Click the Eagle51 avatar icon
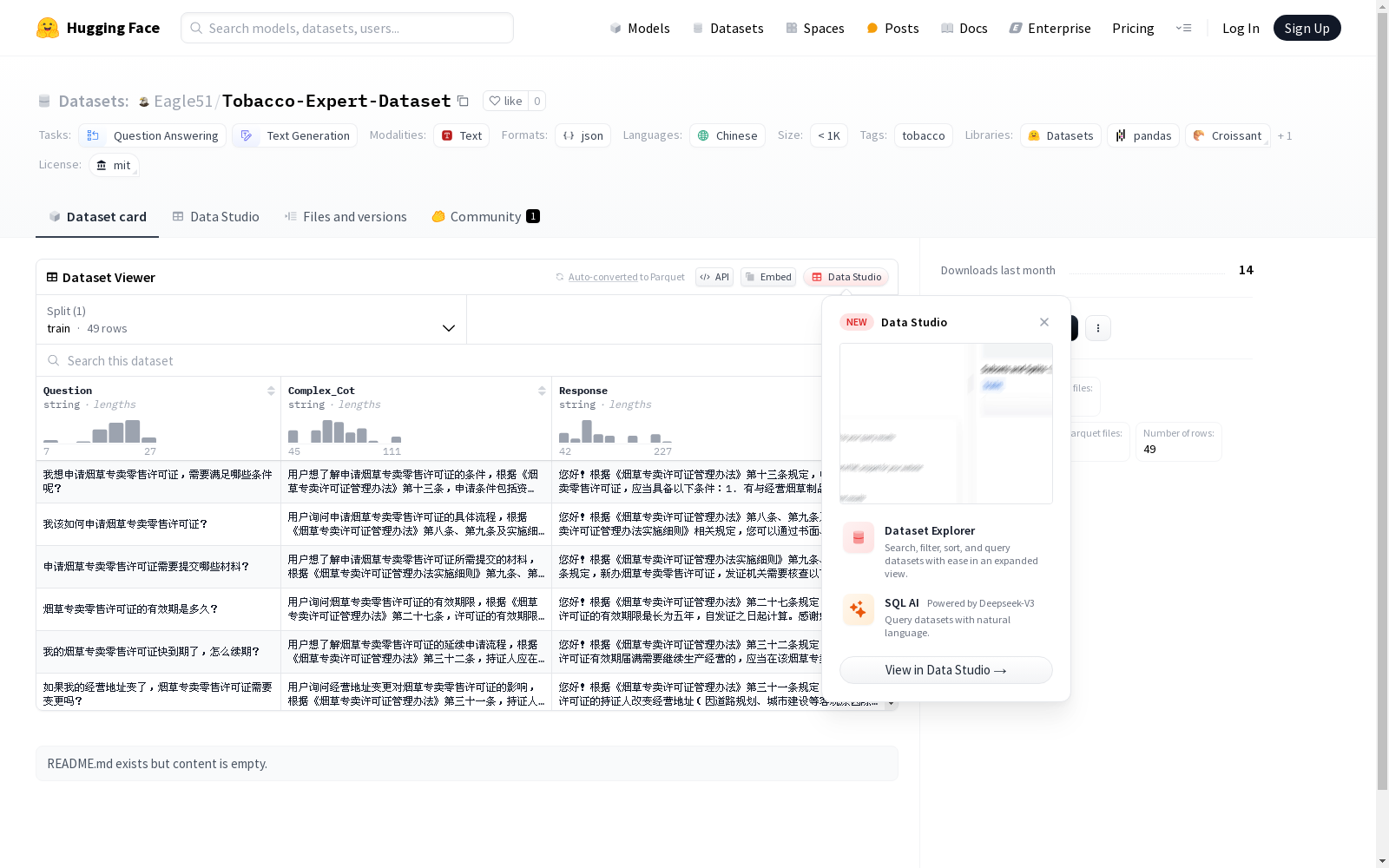Screen dimensions: 1389x868 click(144, 102)
